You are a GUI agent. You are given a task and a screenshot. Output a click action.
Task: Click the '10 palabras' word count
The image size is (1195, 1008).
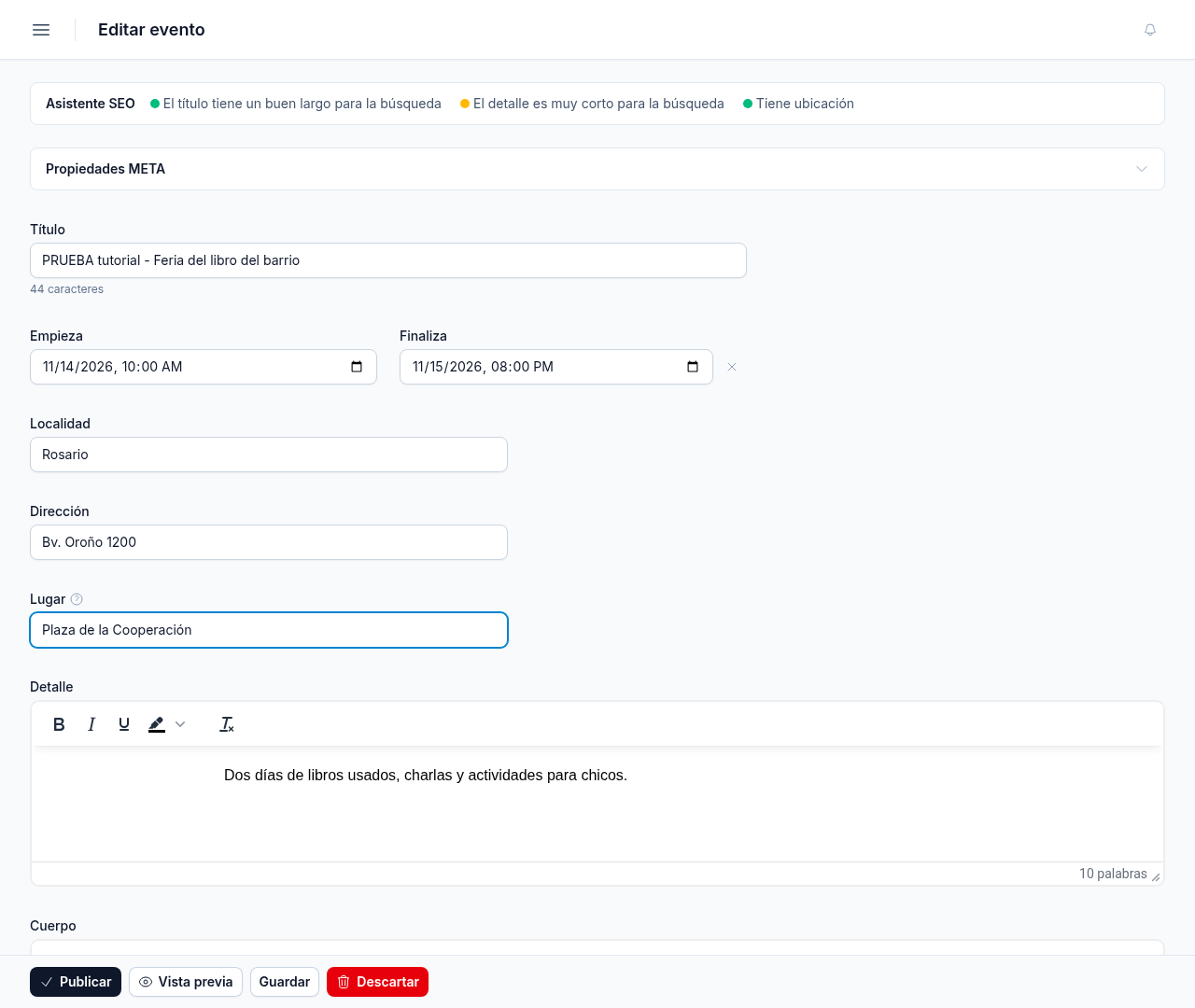point(1113,874)
